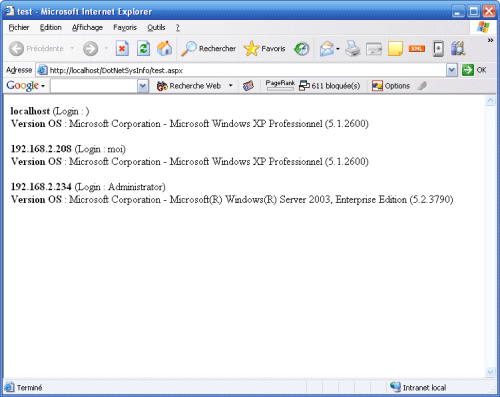Expand the Recherche Web dropdown arrow

click(x=230, y=86)
